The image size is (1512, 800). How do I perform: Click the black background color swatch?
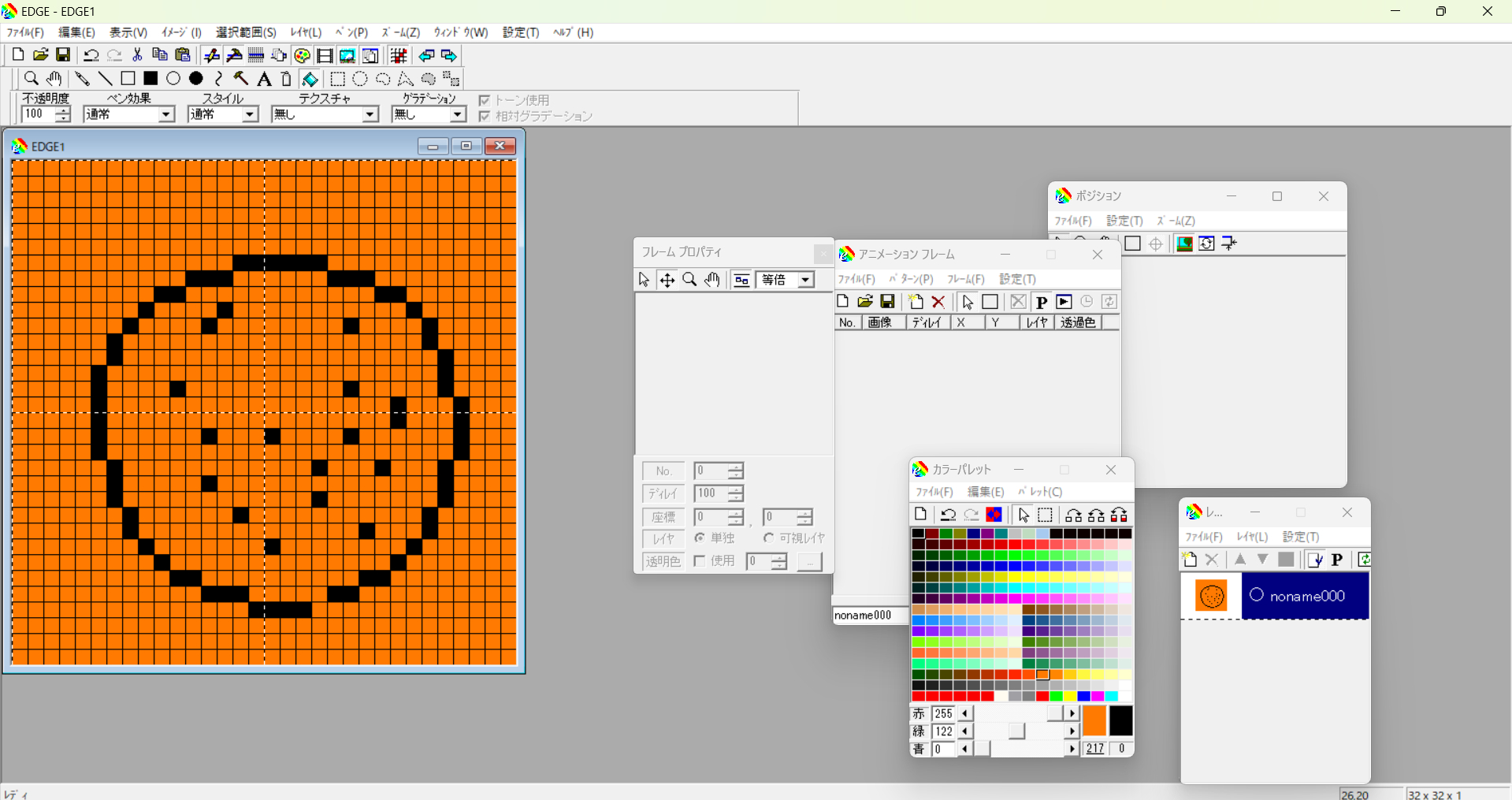pyautogui.click(x=1120, y=720)
